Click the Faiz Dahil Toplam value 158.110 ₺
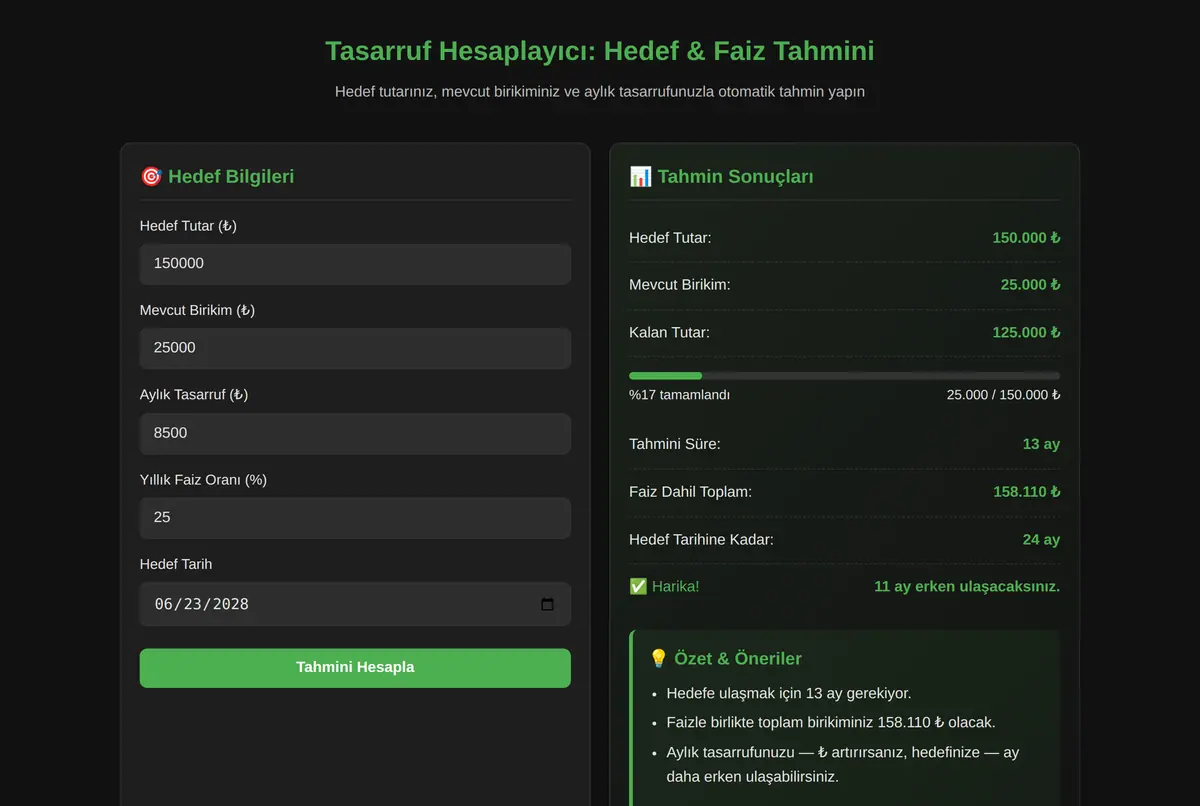Screen dimensions: 1200x806 [1026, 492]
